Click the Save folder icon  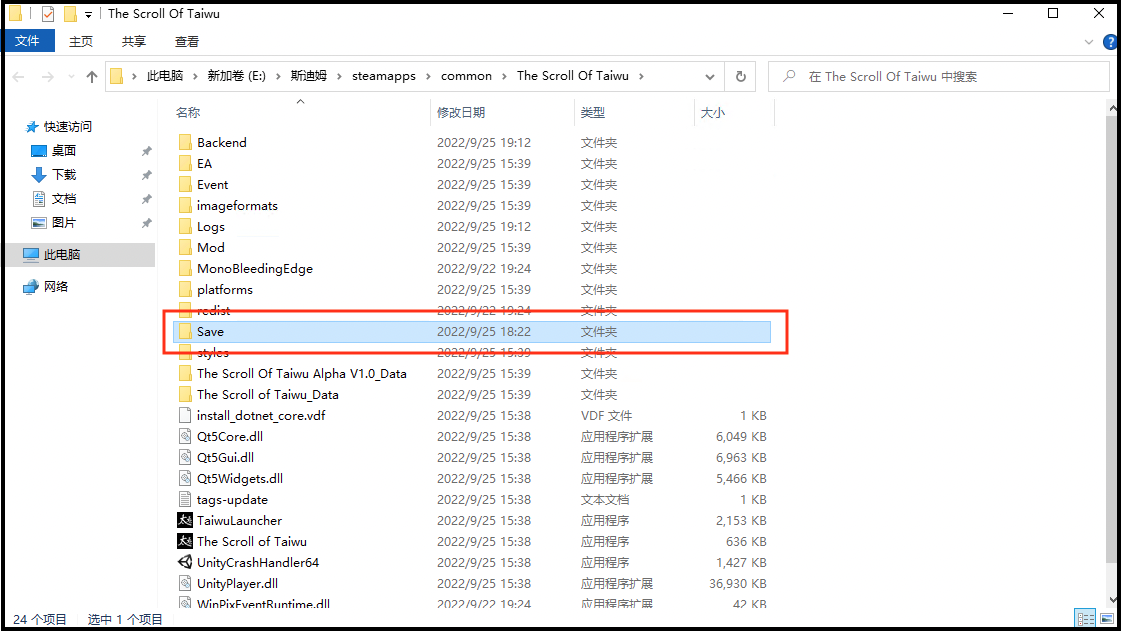pyautogui.click(x=185, y=332)
